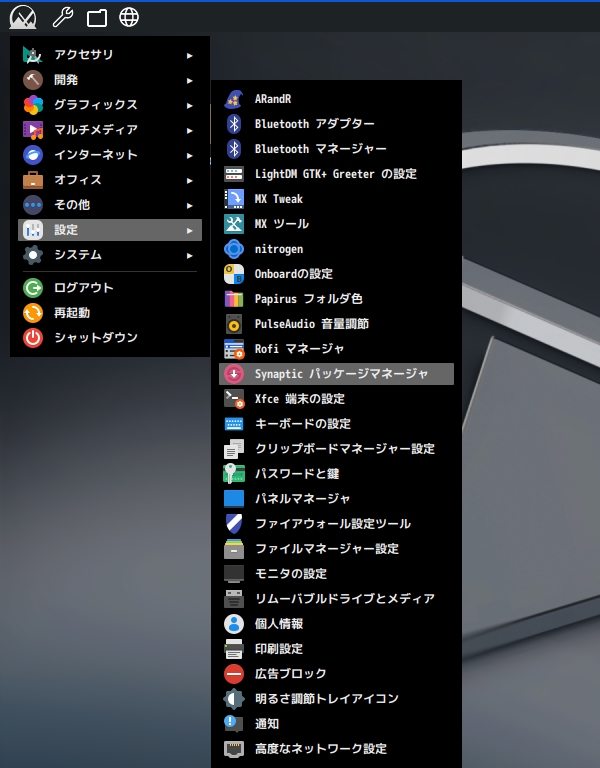The width and height of the screenshot is (600, 768).
Task: Click the マルチメディア film icon
Action: point(33,130)
